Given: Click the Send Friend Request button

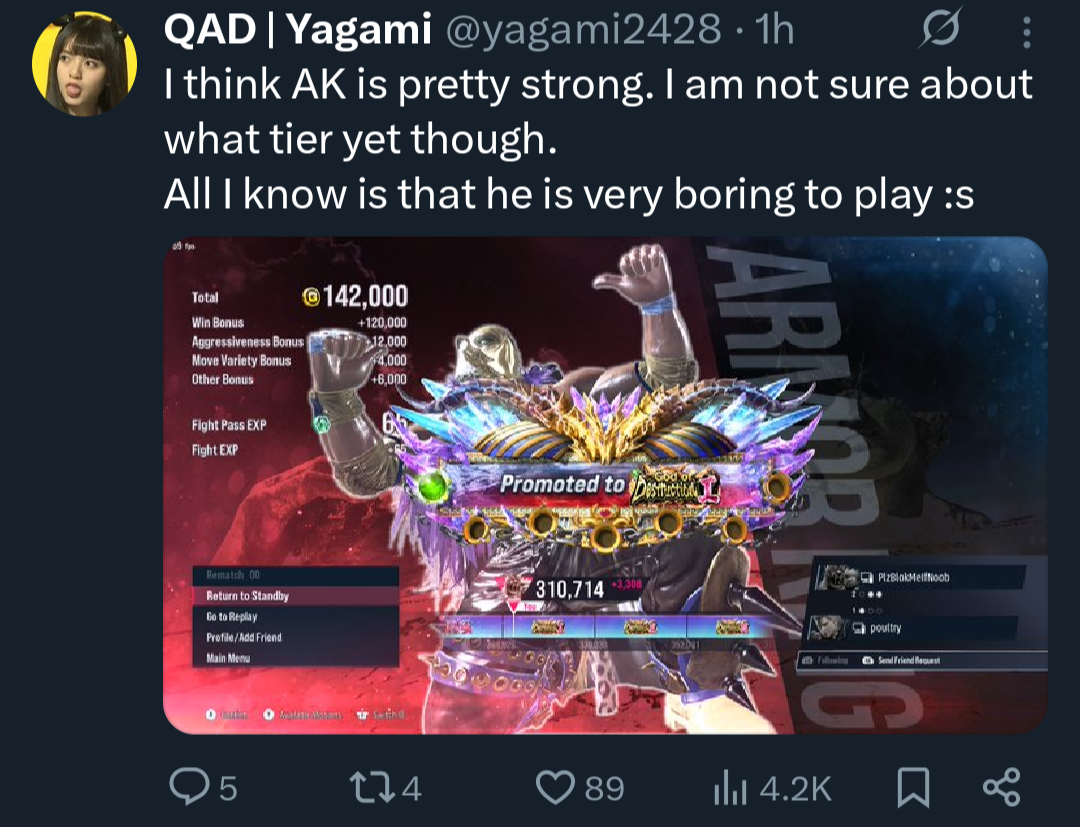Looking at the screenshot, I should click(902, 660).
